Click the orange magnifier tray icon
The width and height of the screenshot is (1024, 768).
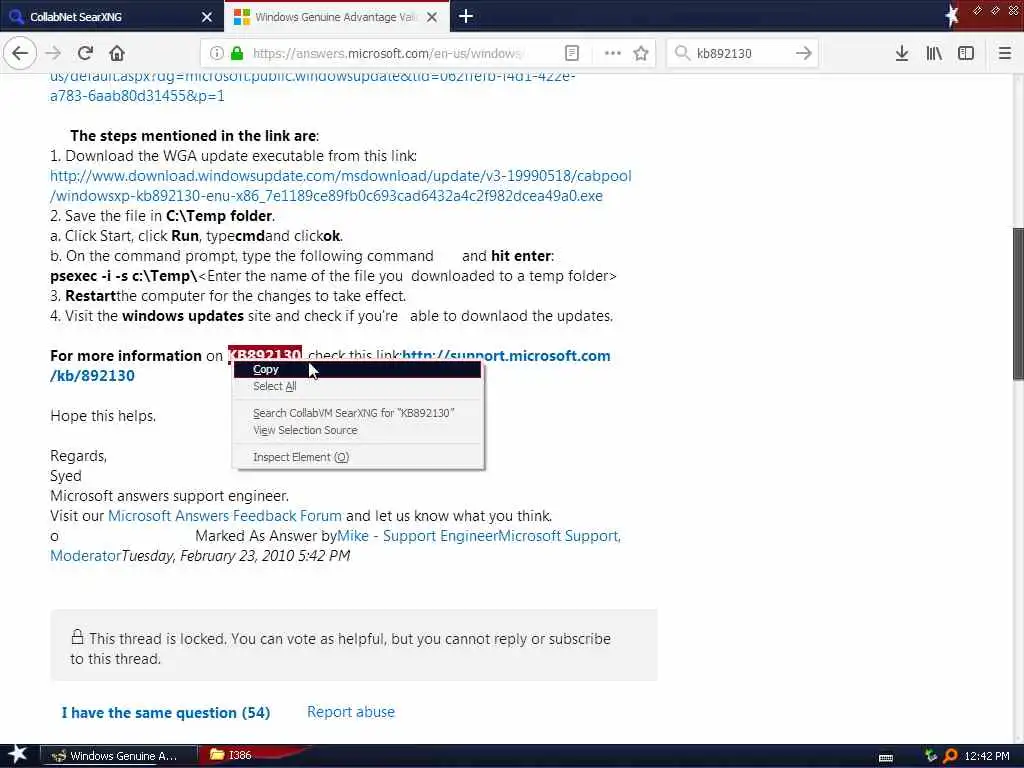coord(950,756)
